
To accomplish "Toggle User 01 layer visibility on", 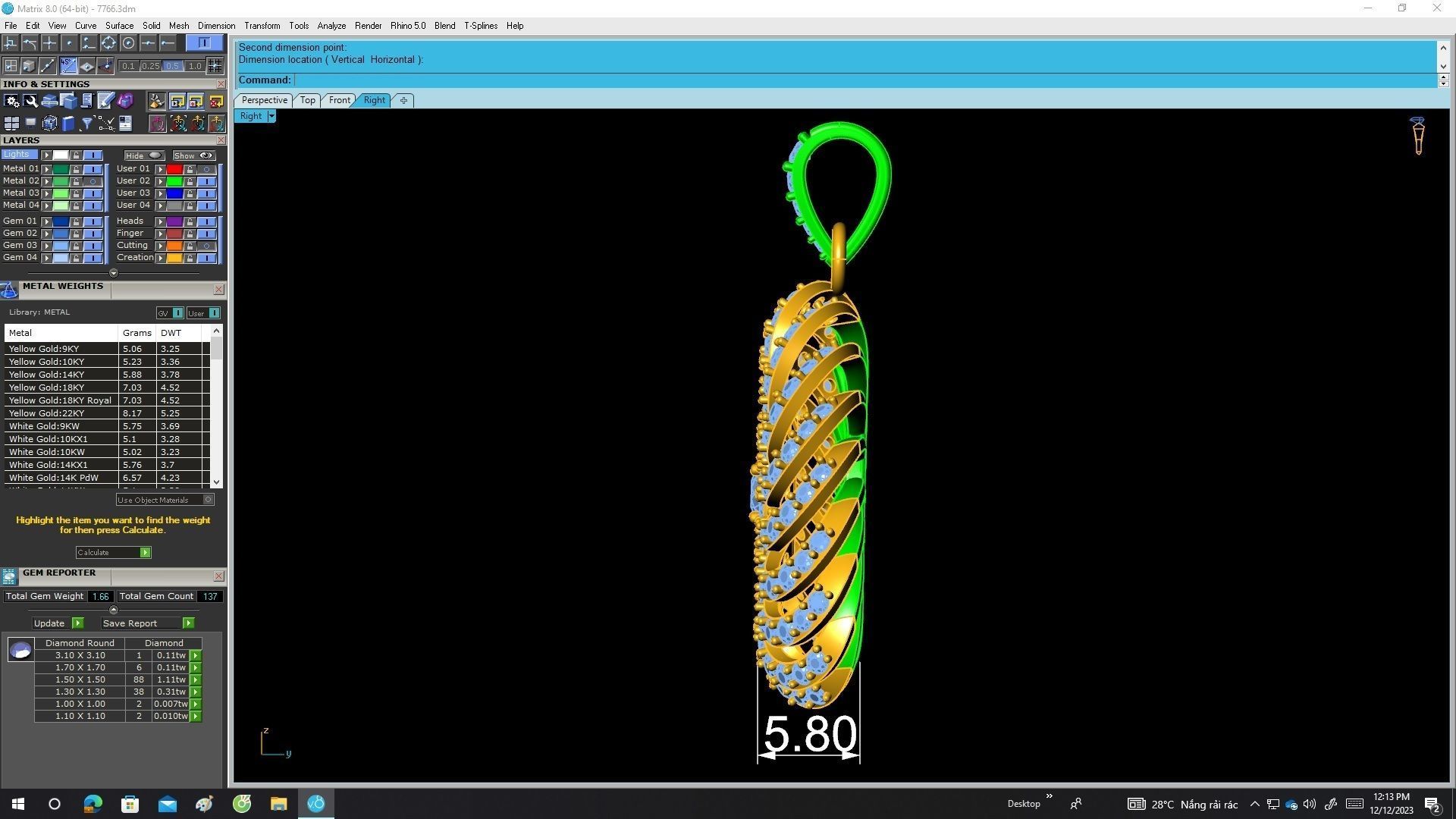I will pyautogui.click(x=206, y=169).
